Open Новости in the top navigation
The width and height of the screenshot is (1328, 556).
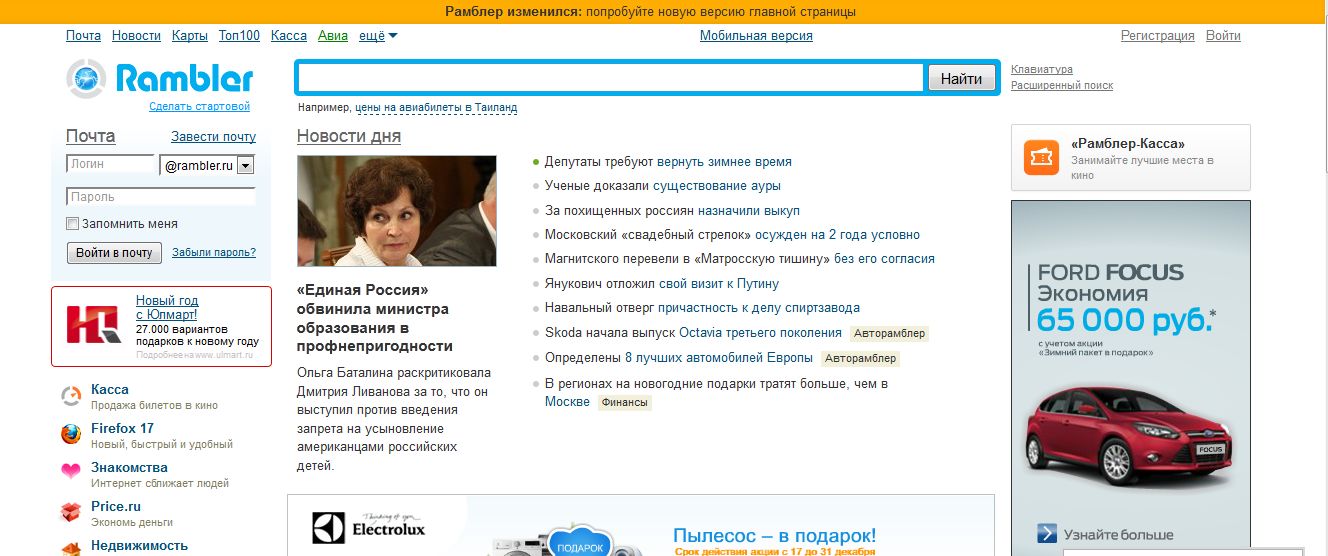[x=136, y=36]
